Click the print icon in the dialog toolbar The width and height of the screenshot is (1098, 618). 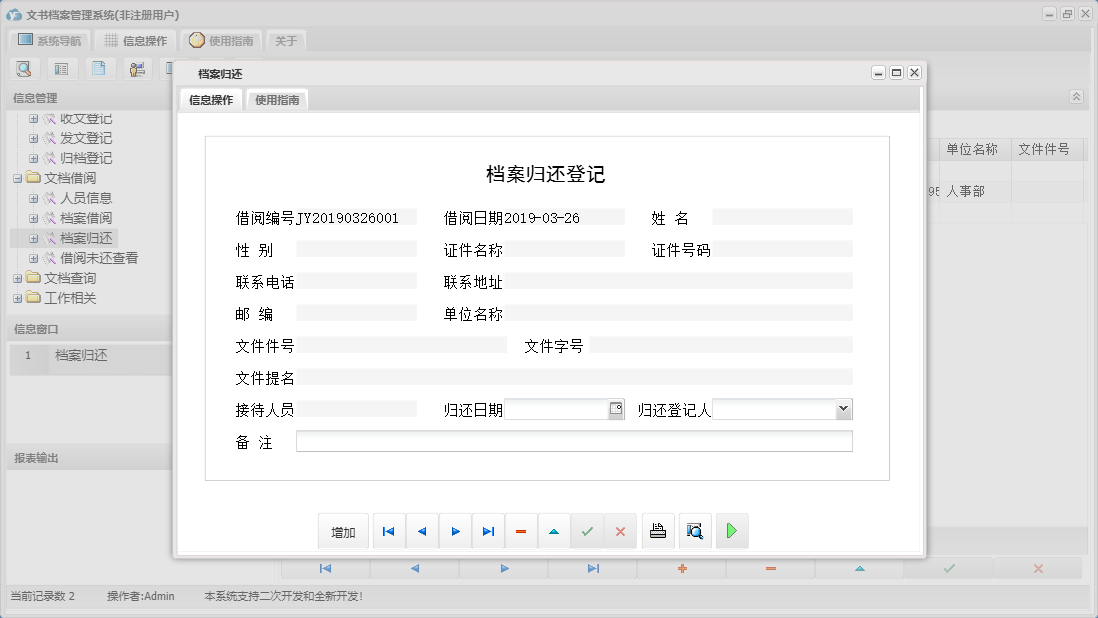pyautogui.click(x=658, y=531)
